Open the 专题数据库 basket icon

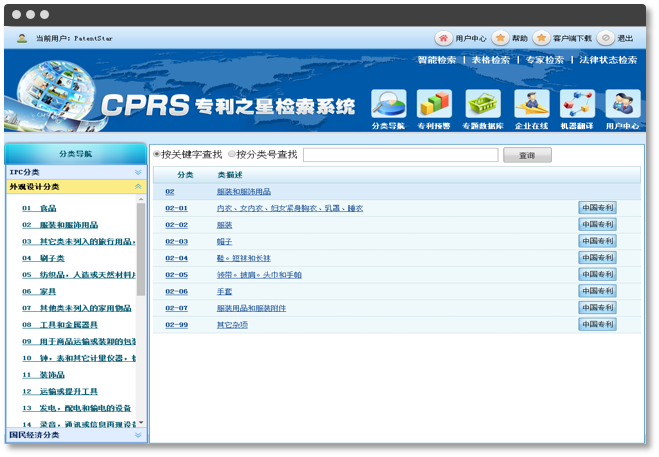(483, 103)
